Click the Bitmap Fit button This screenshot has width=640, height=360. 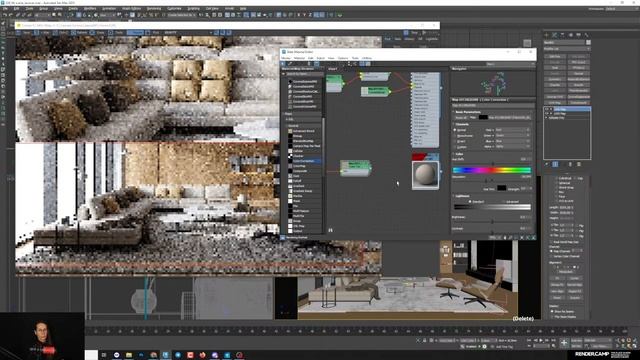pyautogui.click(x=557, y=284)
